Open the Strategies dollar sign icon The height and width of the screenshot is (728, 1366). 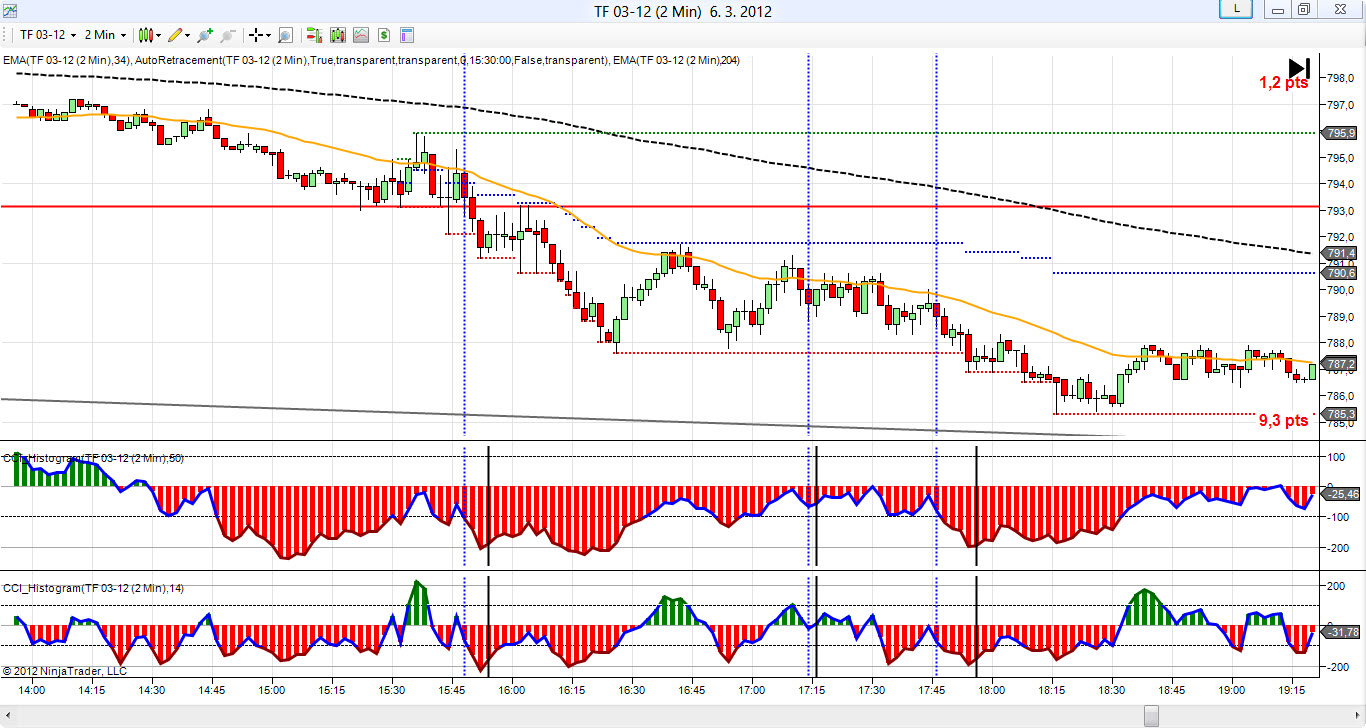[383, 35]
